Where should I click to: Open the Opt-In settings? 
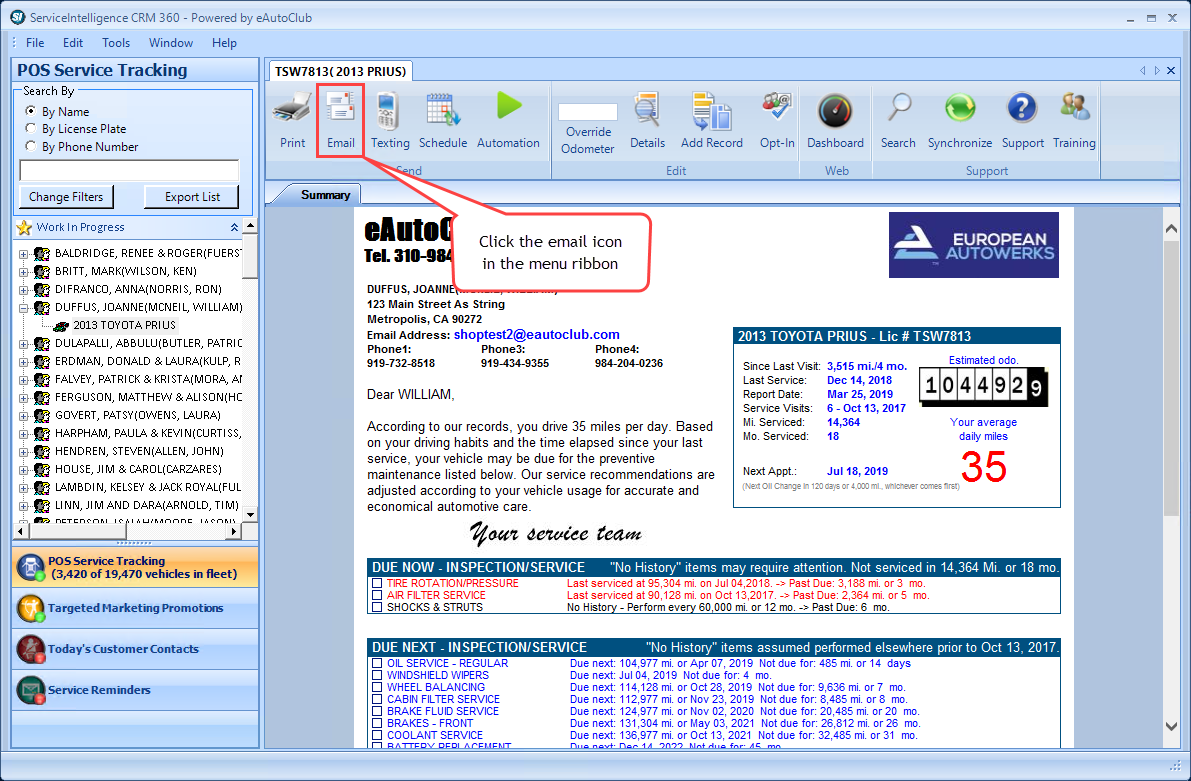(x=777, y=120)
